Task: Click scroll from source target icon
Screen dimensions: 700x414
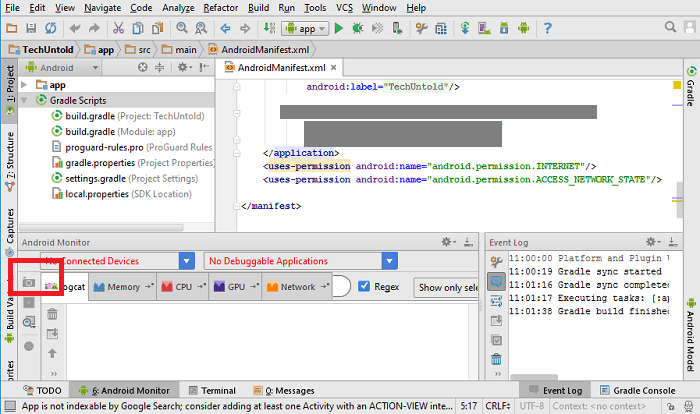Action: [142, 67]
